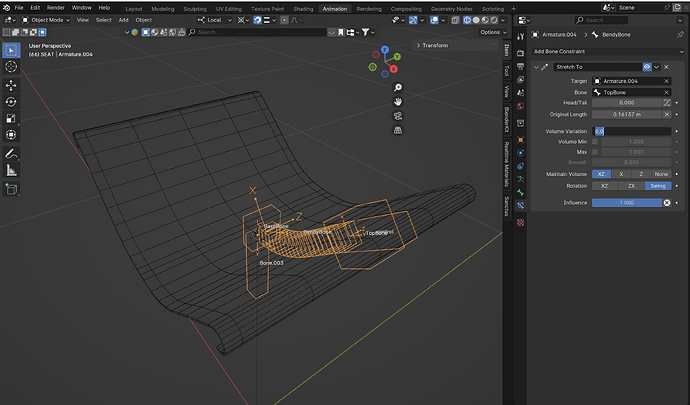
Task: Select the Rotate tool
Action: [x=11, y=102]
